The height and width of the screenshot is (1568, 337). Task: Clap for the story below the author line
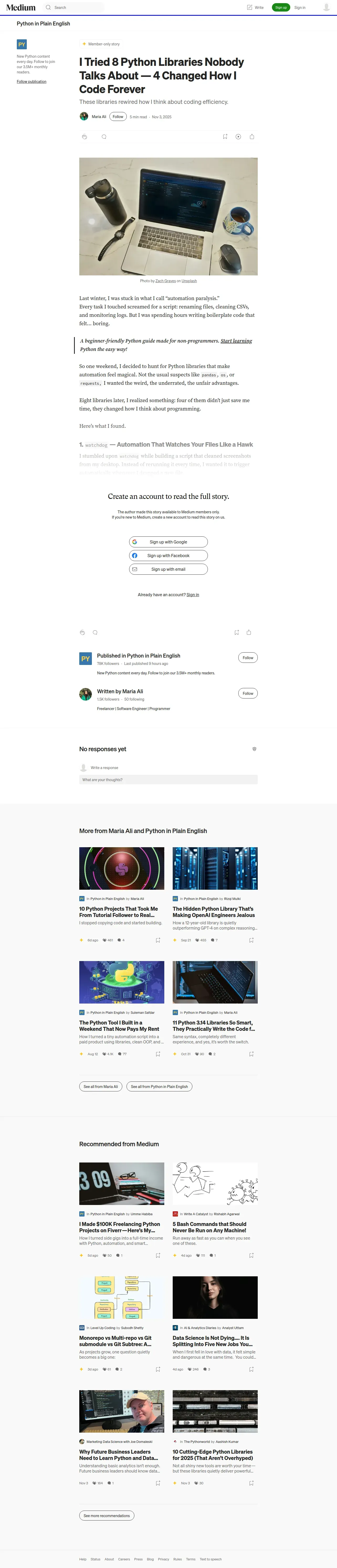click(84, 137)
